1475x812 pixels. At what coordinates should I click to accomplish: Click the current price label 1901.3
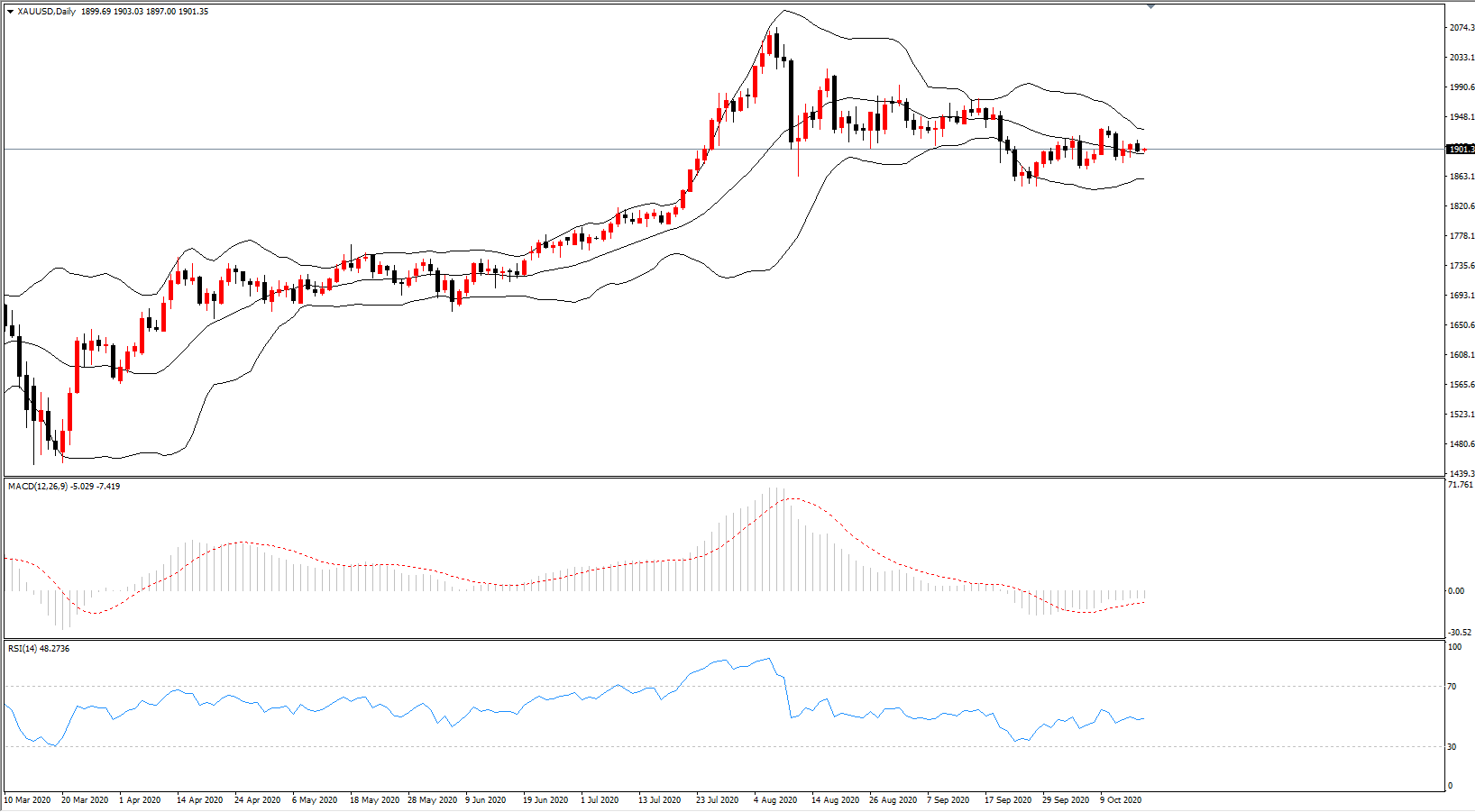click(x=1461, y=149)
